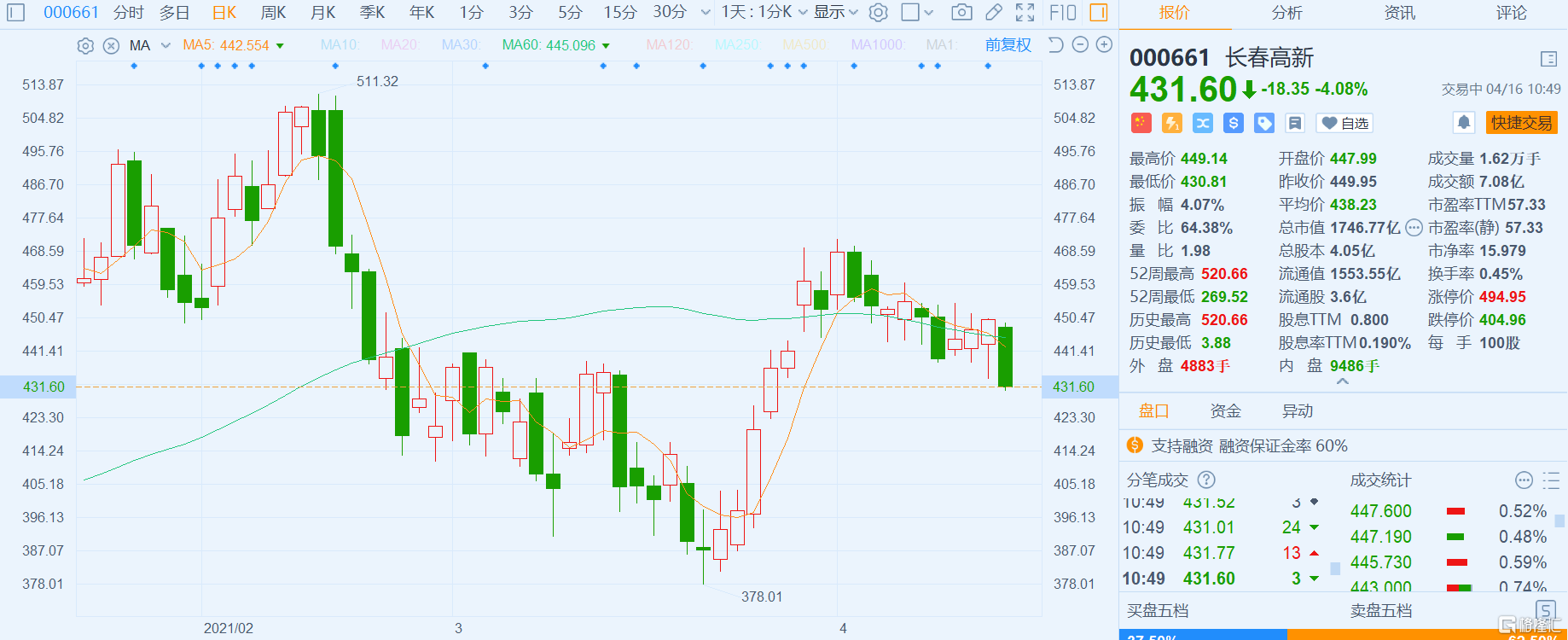Toggle MA10 moving average line

[340, 45]
